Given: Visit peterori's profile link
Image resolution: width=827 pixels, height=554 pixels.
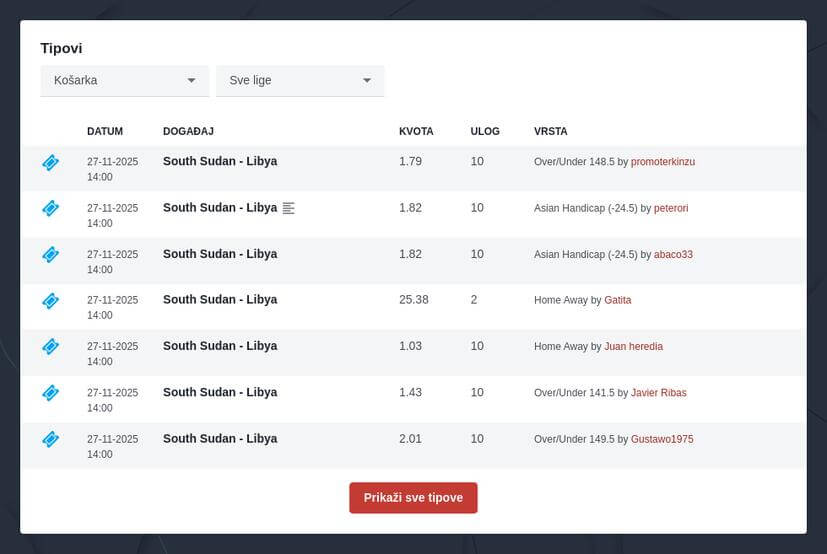Looking at the screenshot, I should 671,208.
